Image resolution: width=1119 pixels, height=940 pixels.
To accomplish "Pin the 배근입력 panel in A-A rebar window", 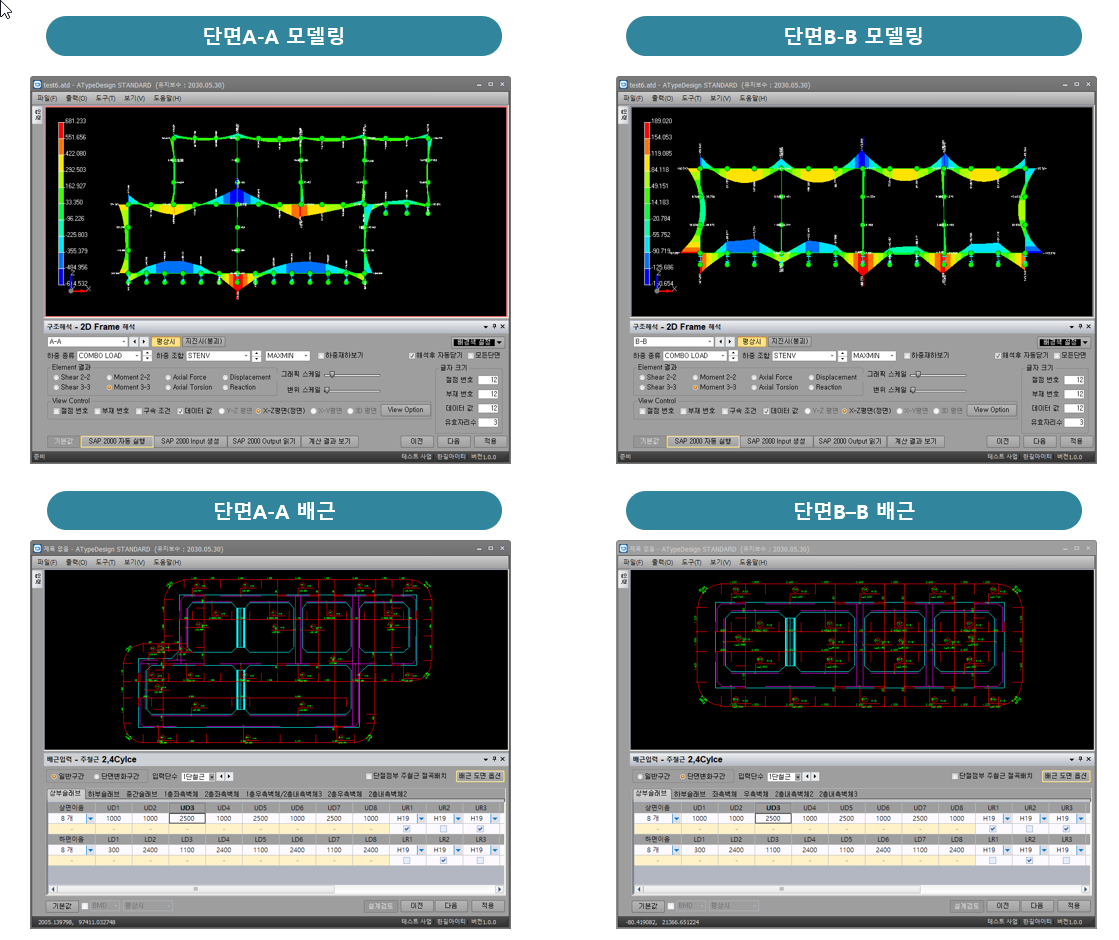I will point(495,759).
